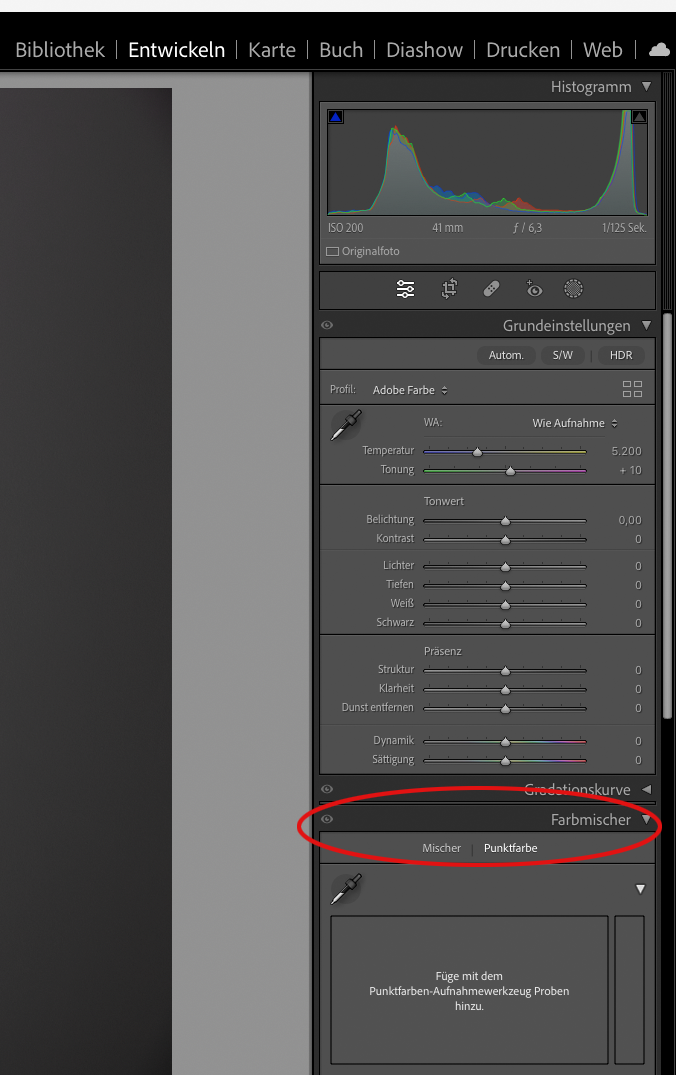The width and height of the screenshot is (676, 1075).
Task: Click the 1/125 Sek. shutter readout
Action: coord(624,228)
